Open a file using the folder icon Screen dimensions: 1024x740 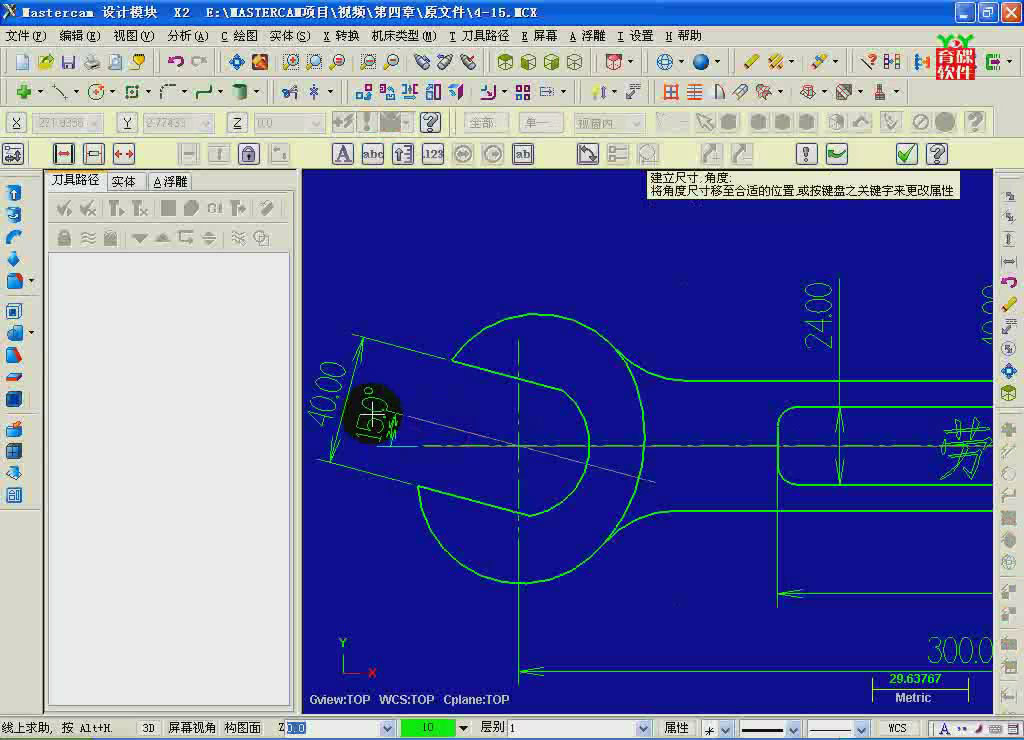click(x=46, y=62)
